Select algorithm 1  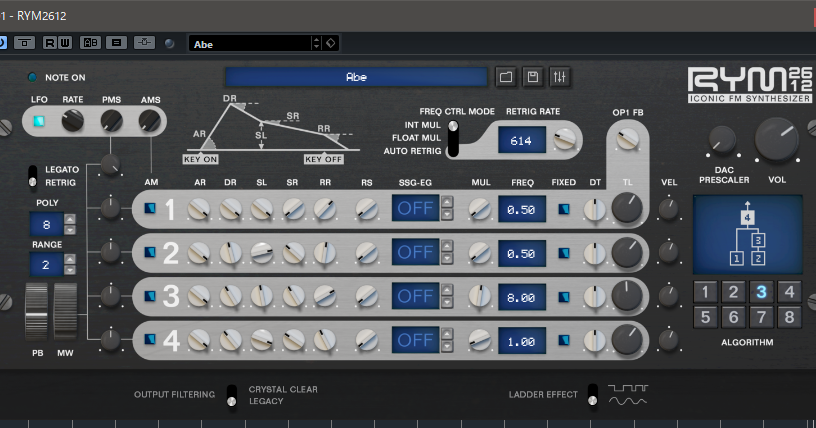point(705,292)
